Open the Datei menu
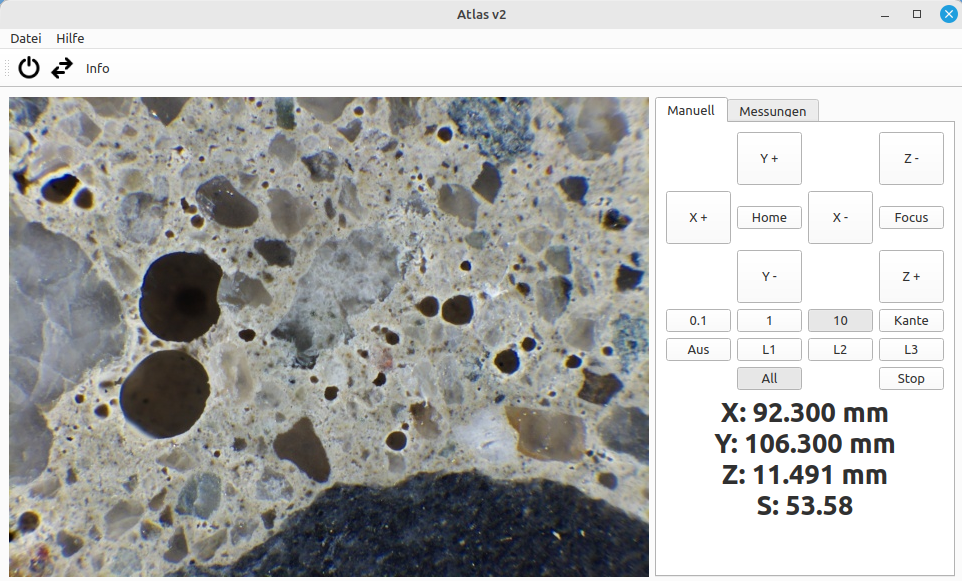The height and width of the screenshot is (581, 962). coord(26,39)
